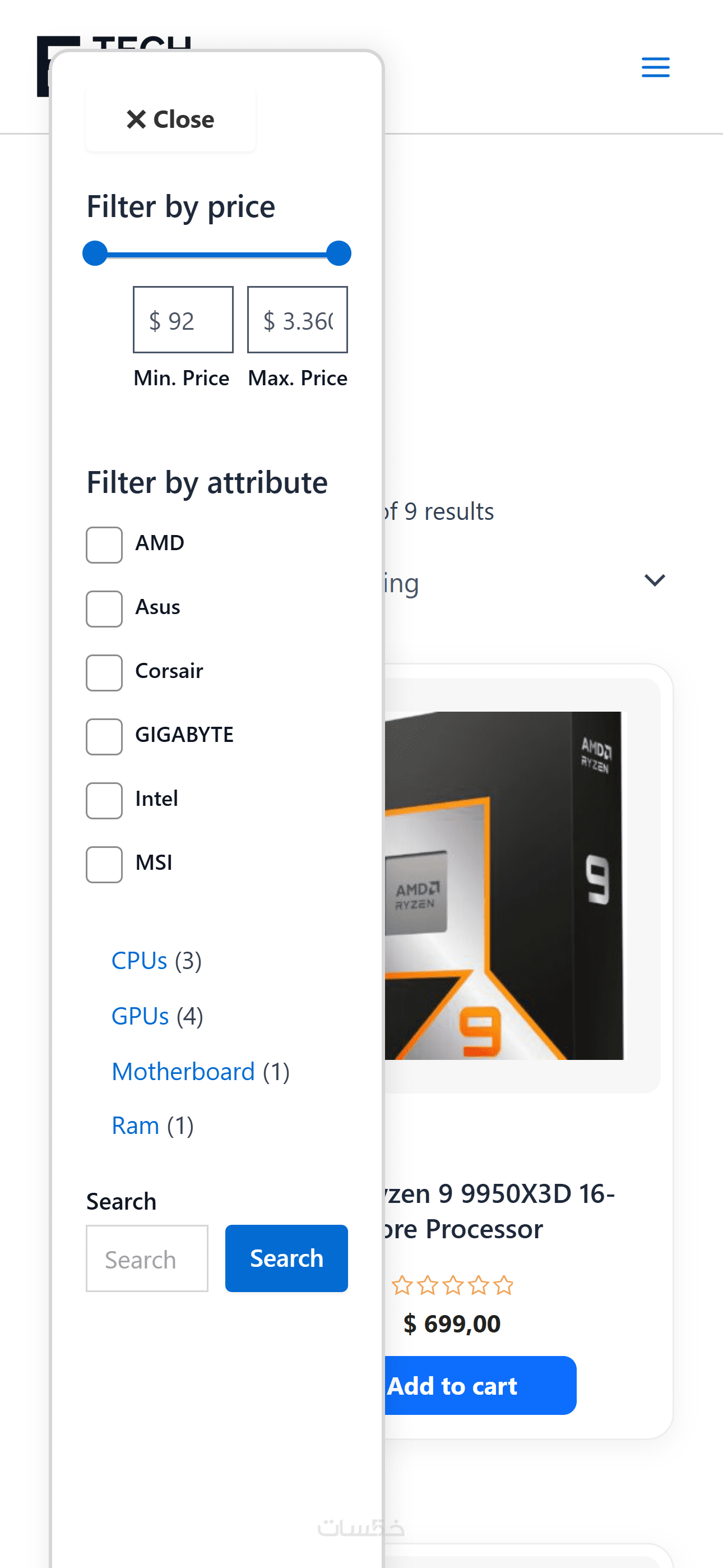Focus the Search text field
The height and width of the screenshot is (1568, 723).
(147, 1258)
